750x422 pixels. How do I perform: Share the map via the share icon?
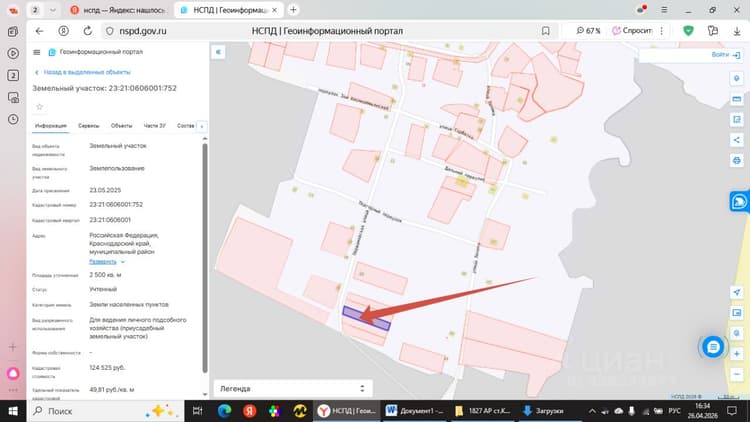(737, 140)
